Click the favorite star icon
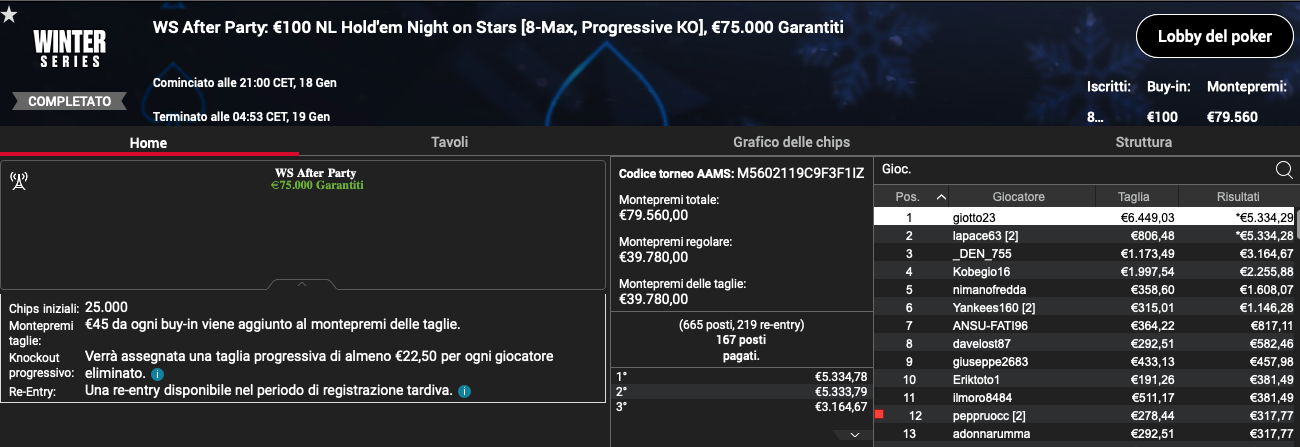Screen dimensions: 1300x447 point(9,13)
